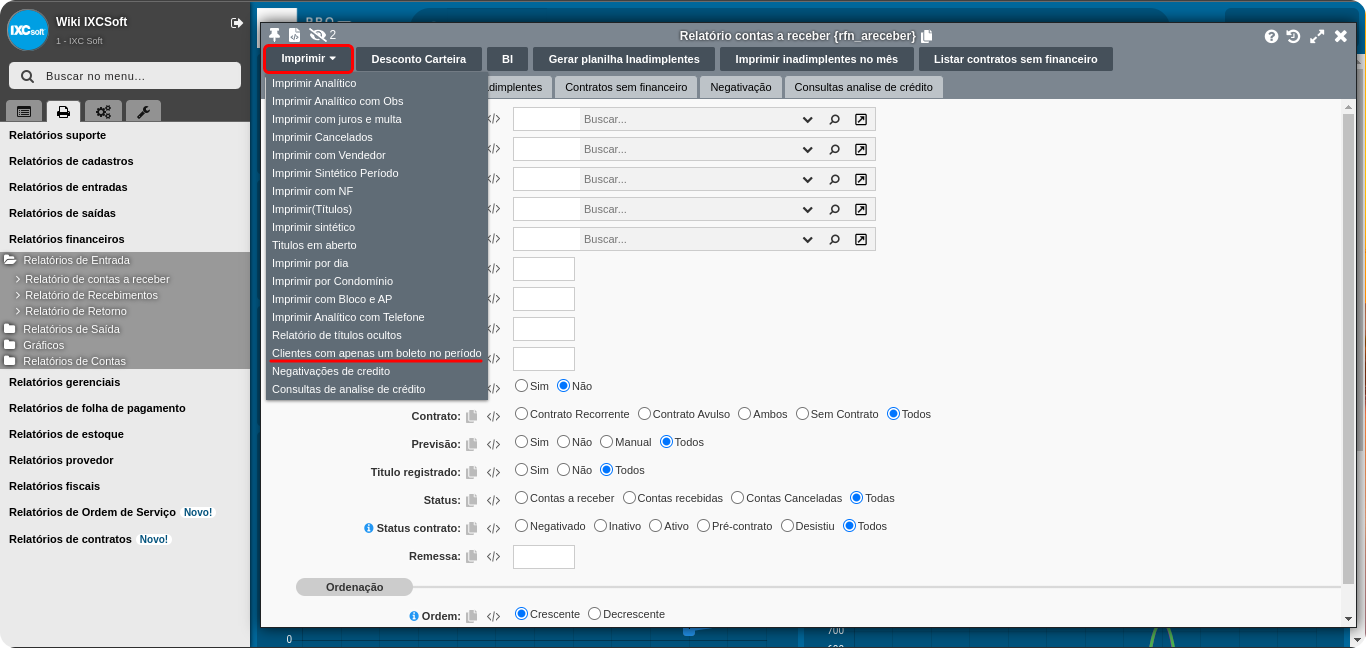The height and width of the screenshot is (648, 1366).
Task: Toggle the crossed-out eye icon showing 2
Action: 318,35
